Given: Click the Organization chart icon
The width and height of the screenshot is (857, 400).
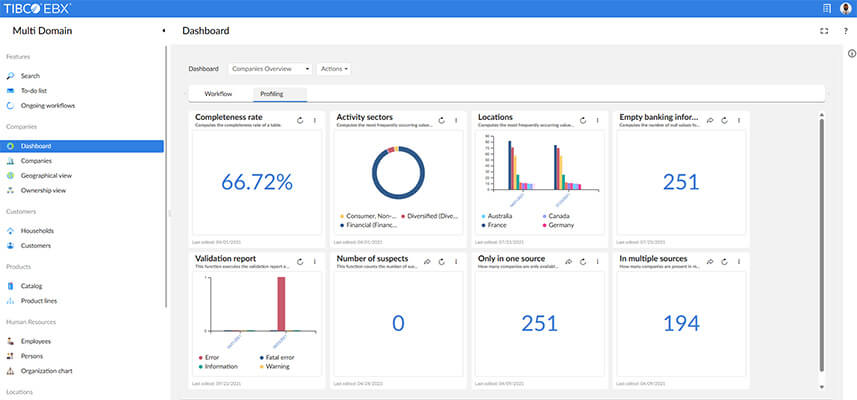Looking at the screenshot, I should (x=10, y=370).
